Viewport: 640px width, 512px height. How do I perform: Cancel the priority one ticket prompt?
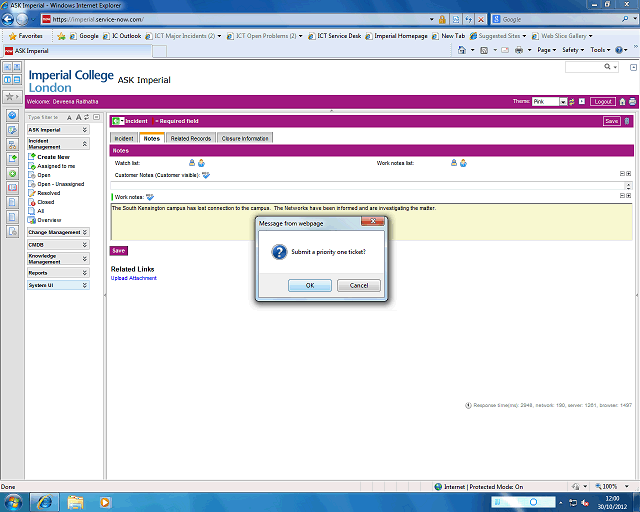358,285
